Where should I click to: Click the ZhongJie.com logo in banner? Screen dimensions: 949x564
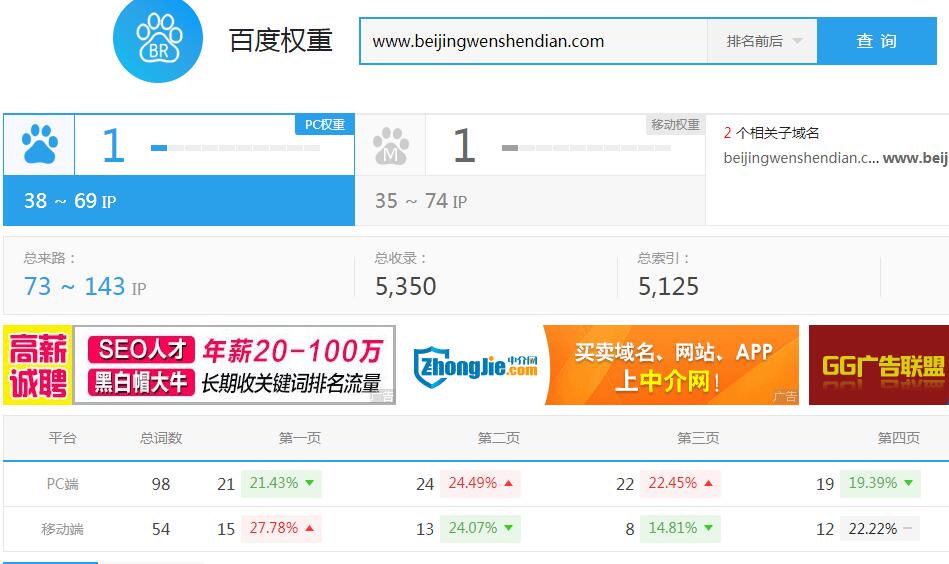[476, 364]
